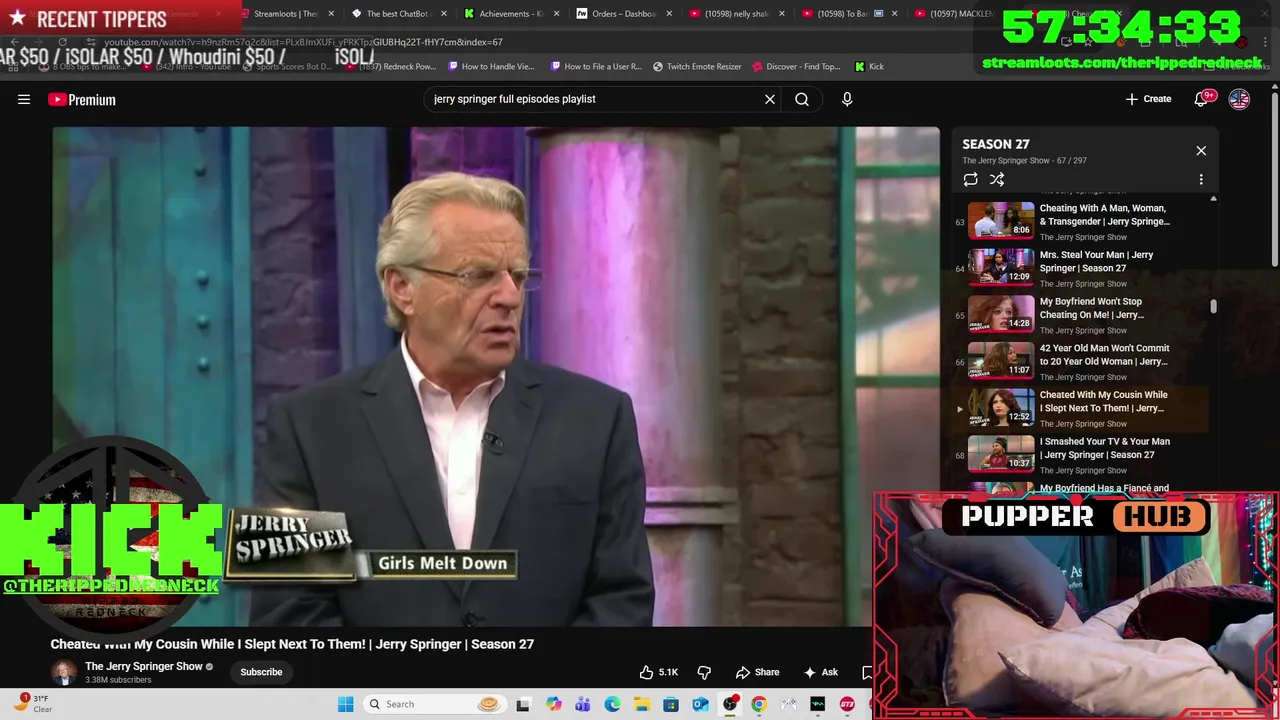Open 'Twitch Emote Resizer' bookmark
Image resolution: width=1280 pixels, height=720 pixels.
697,66
